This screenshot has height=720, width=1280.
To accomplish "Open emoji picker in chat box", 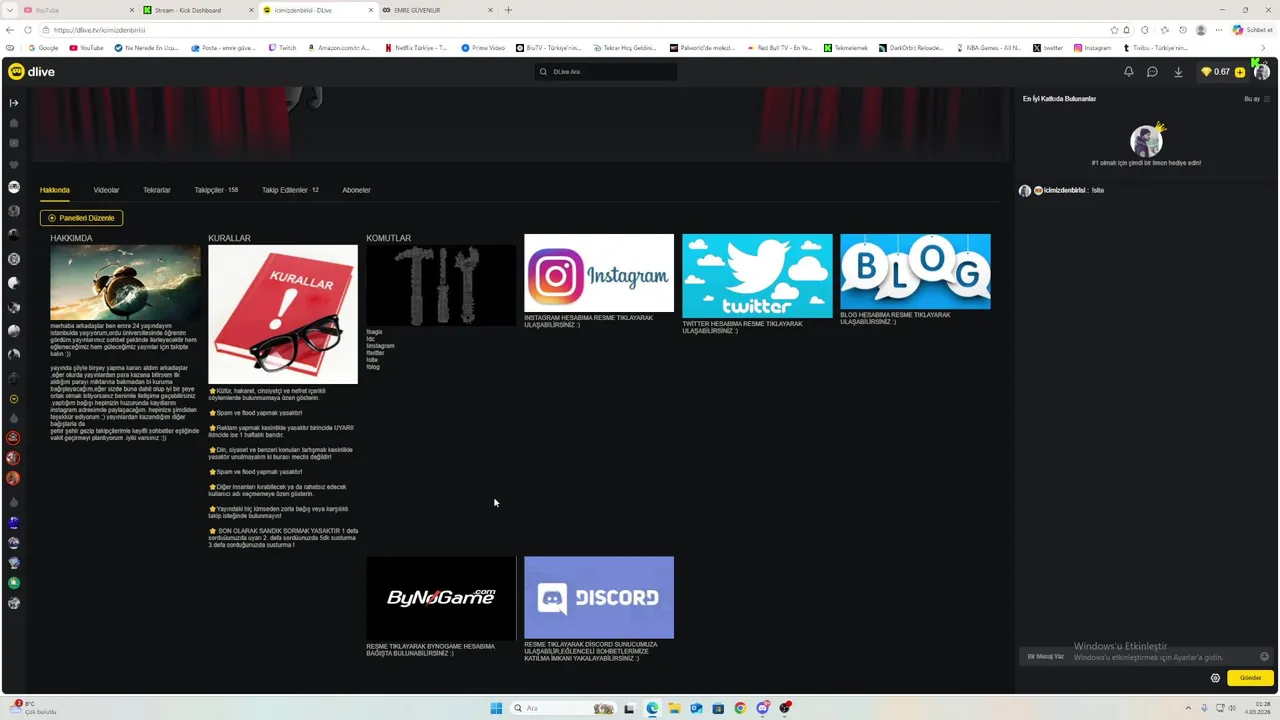I will coord(1264,657).
